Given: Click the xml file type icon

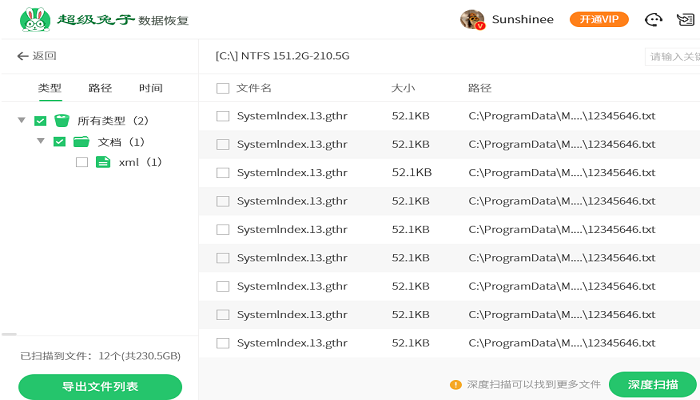Looking at the screenshot, I should pos(102,162).
